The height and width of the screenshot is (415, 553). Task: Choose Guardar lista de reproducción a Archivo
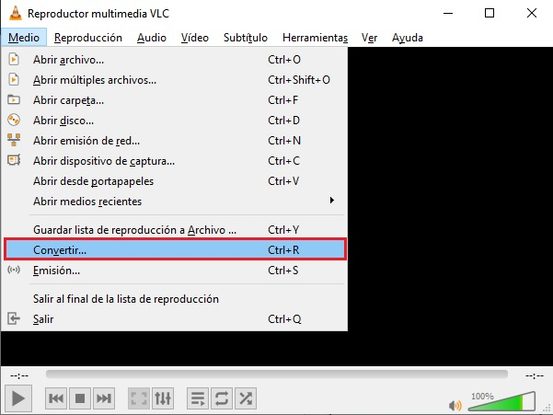click(x=174, y=230)
